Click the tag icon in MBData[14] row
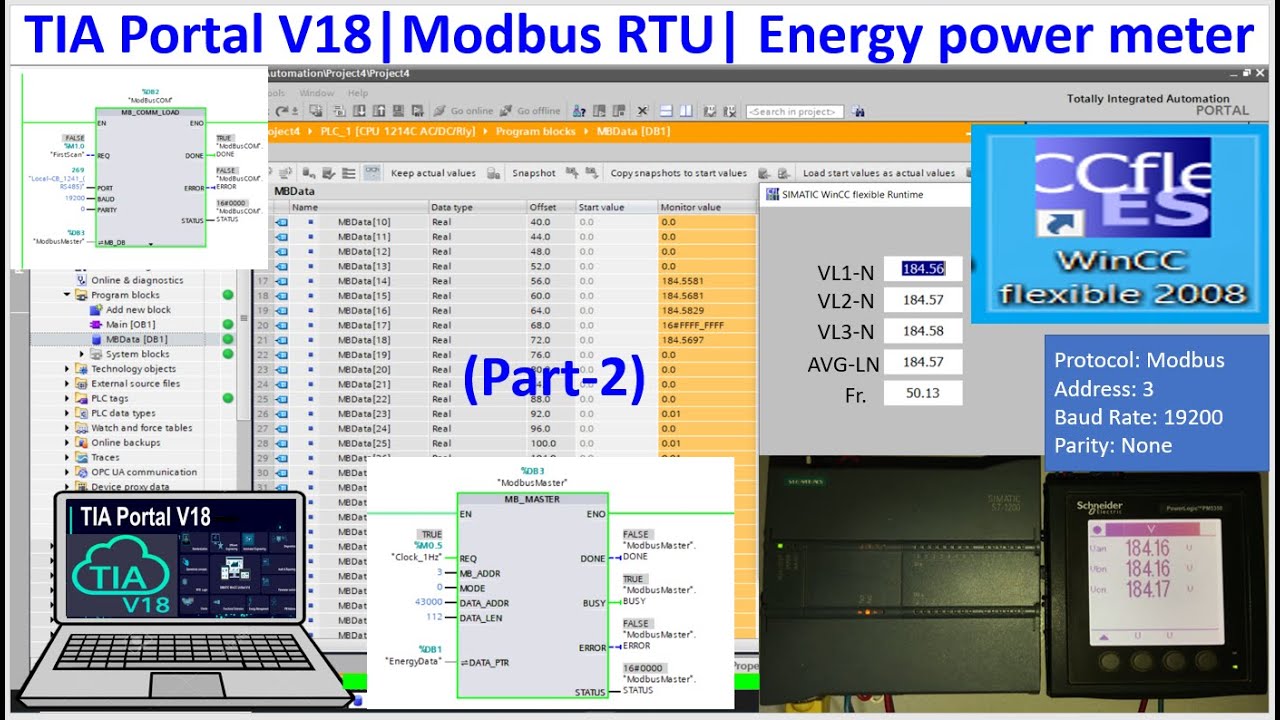 tap(280, 281)
